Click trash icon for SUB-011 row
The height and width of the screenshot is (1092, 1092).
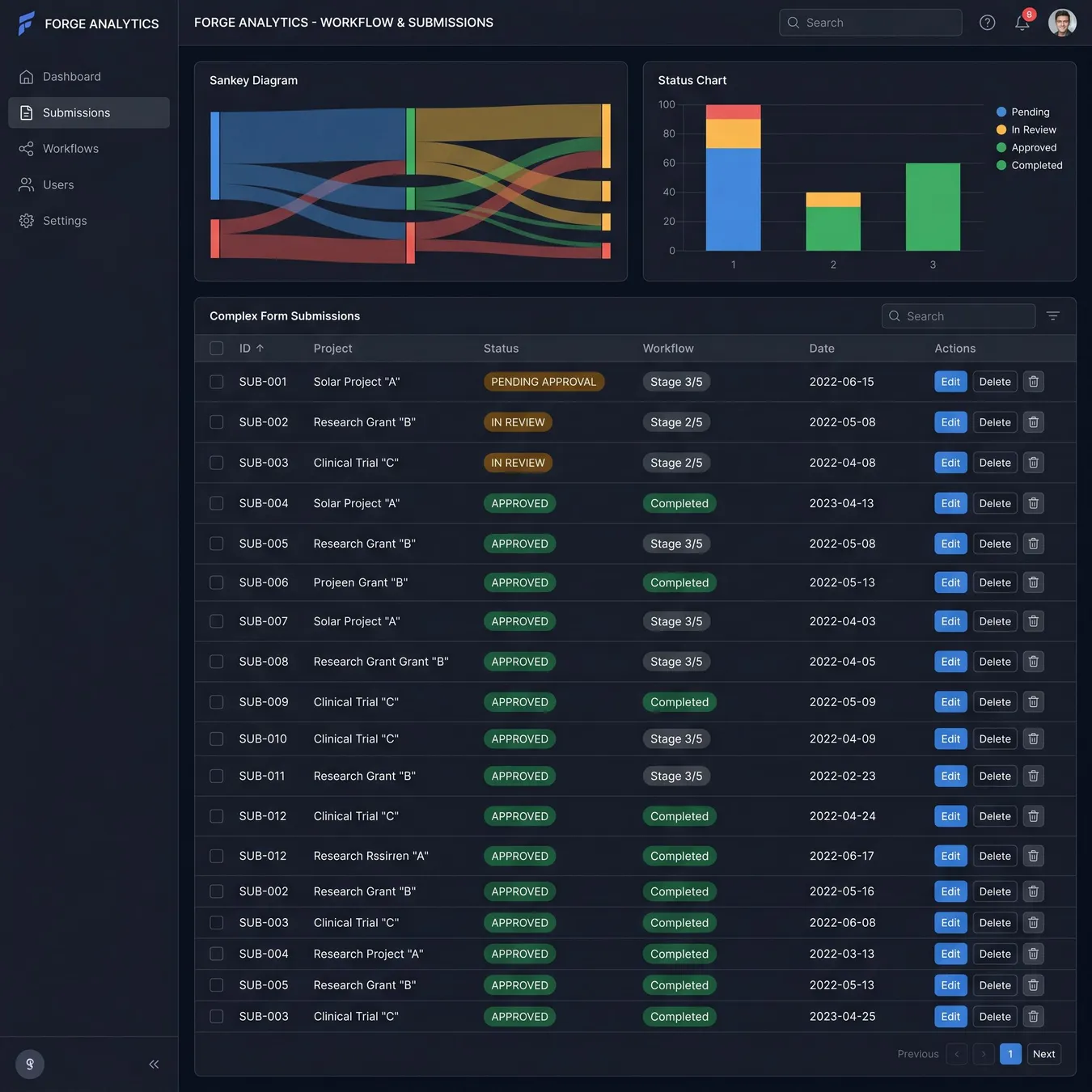pyautogui.click(x=1033, y=776)
